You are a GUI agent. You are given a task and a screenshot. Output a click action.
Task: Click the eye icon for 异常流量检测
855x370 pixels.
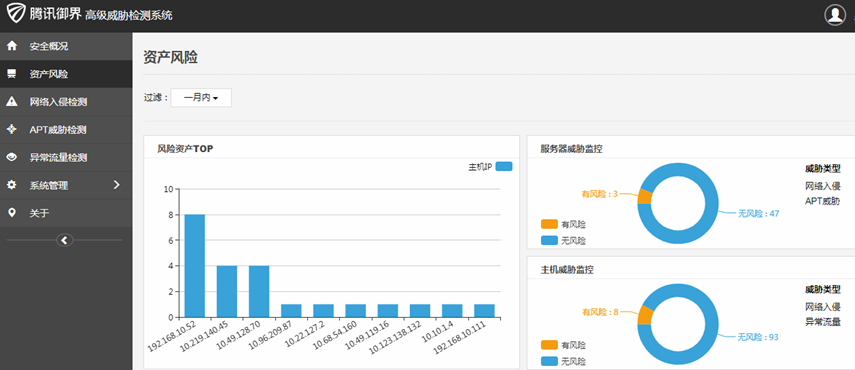[x=11, y=157]
